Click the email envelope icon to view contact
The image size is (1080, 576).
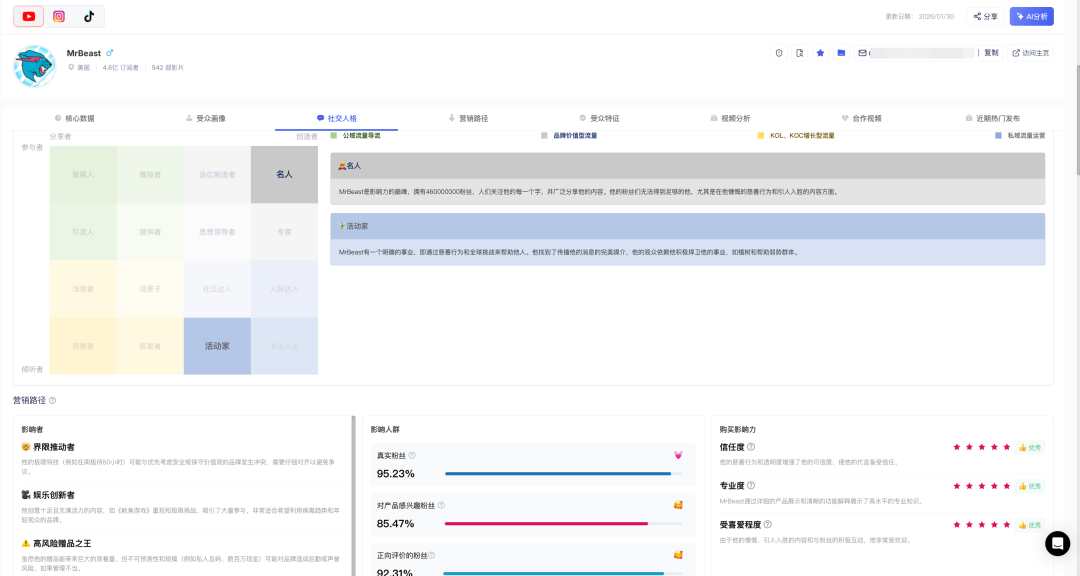point(862,52)
